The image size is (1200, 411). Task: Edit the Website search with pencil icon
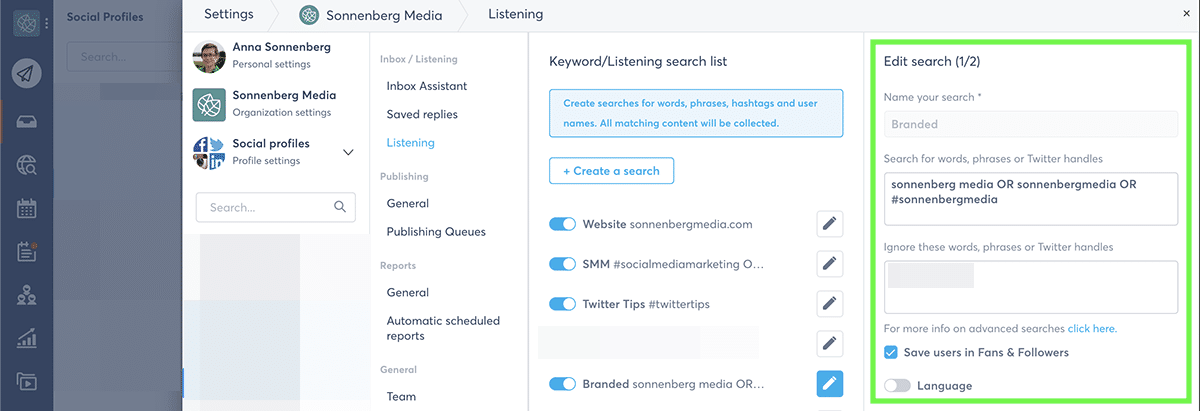[829, 224]
